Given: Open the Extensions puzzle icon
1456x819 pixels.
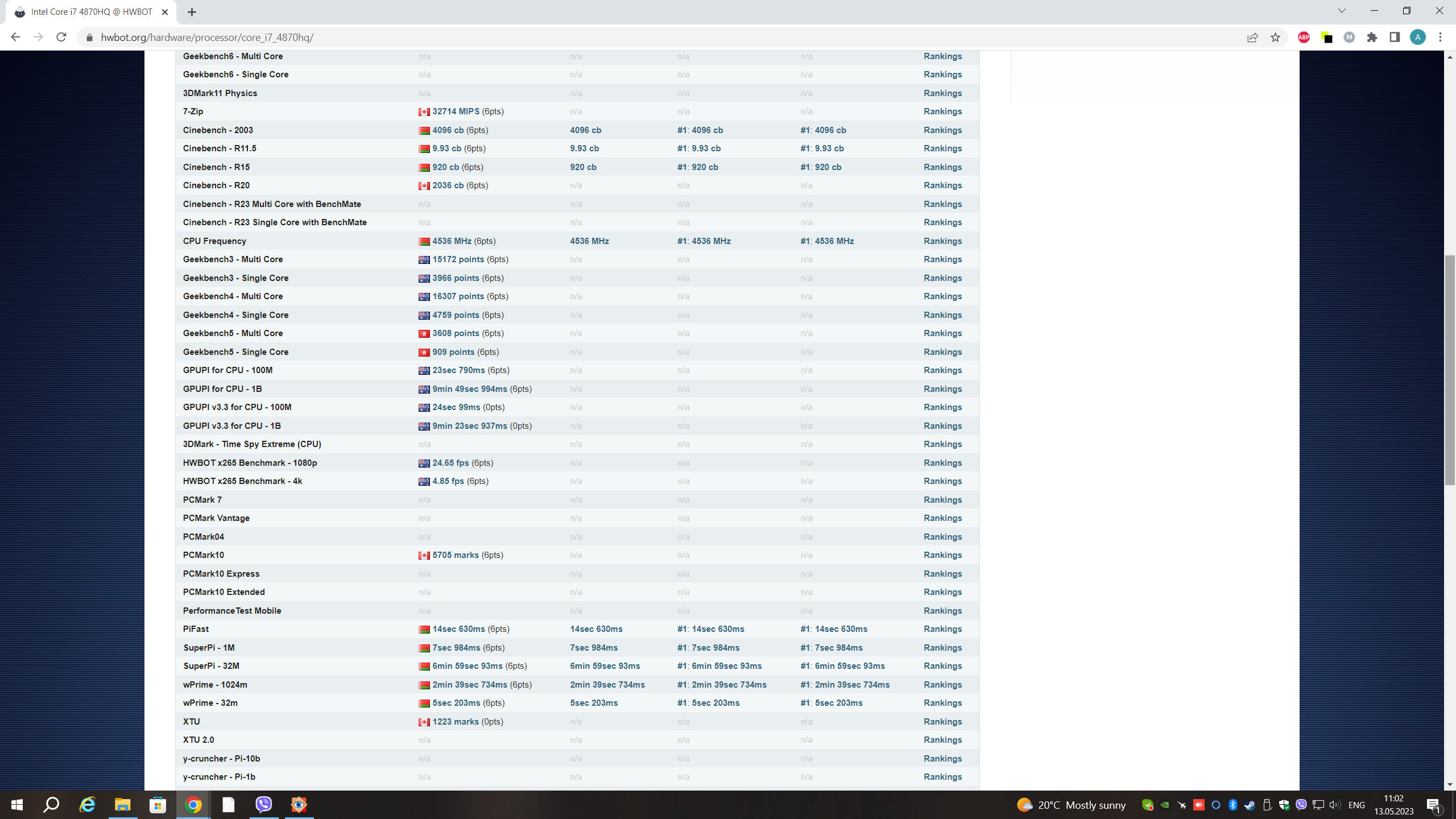Looking at the screenshot, I should click(x=1372, y=38).
